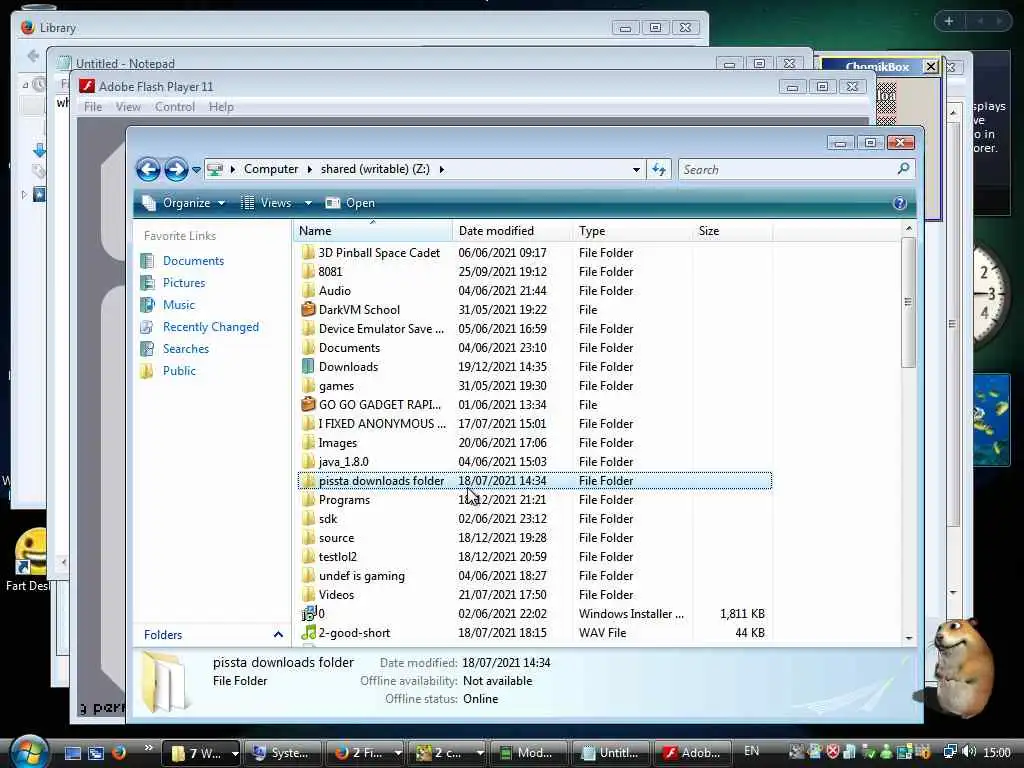Sort by the Type column header
The image size is (1024, 768).
(632, 231)
